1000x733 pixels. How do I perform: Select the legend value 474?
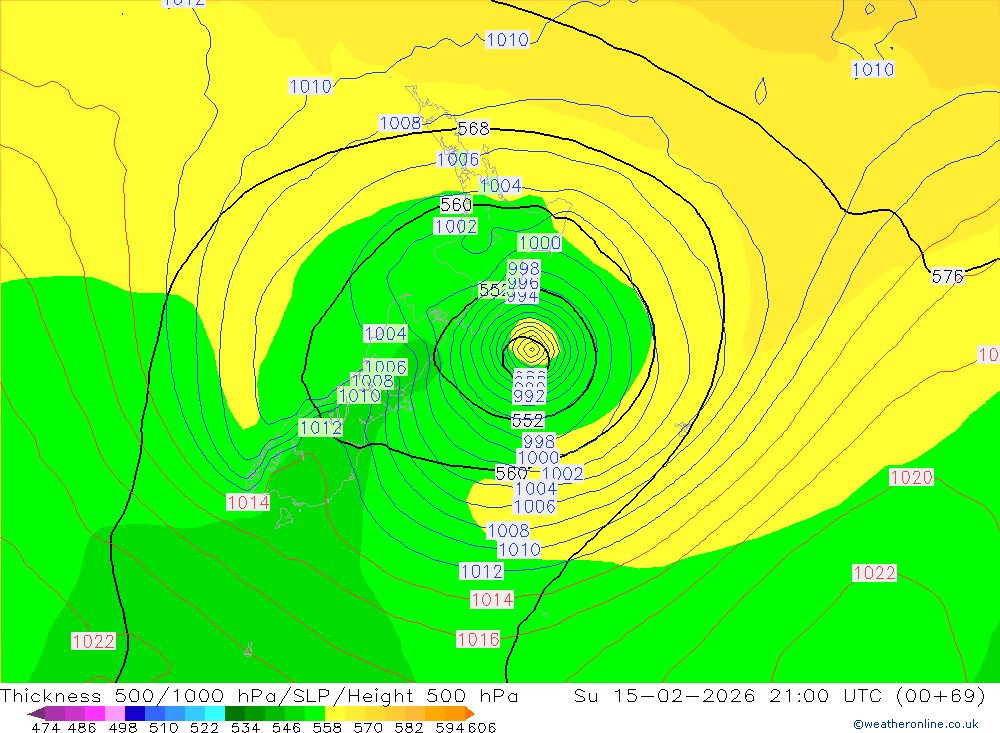(45, 727)
